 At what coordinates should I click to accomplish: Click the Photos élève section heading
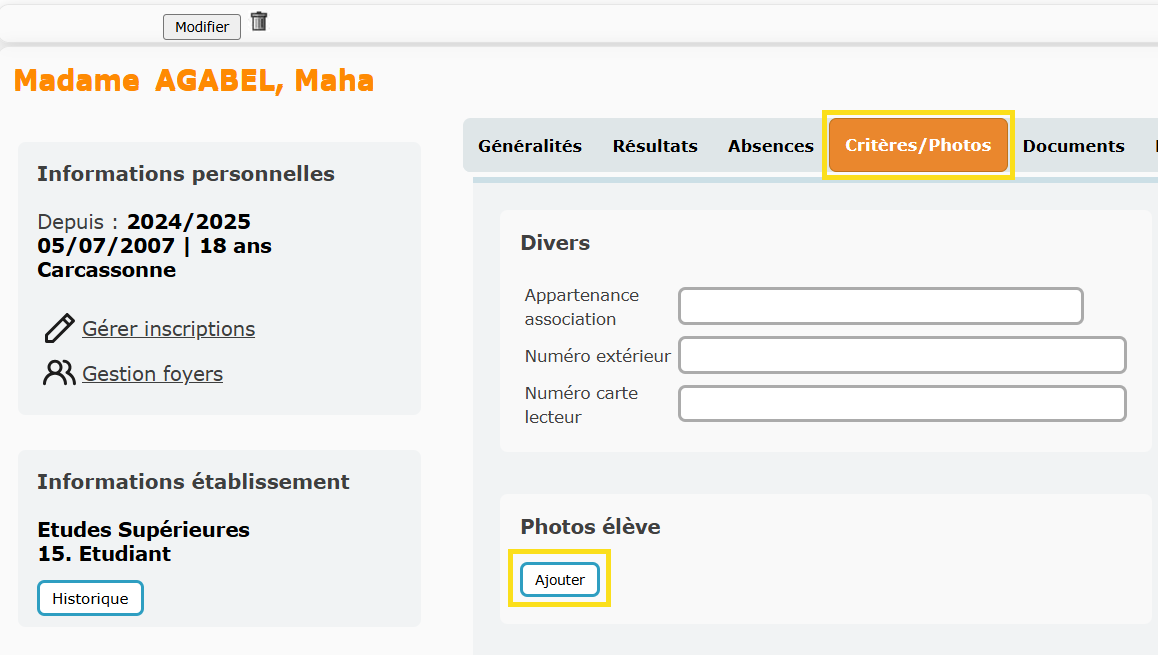[590, 527]
